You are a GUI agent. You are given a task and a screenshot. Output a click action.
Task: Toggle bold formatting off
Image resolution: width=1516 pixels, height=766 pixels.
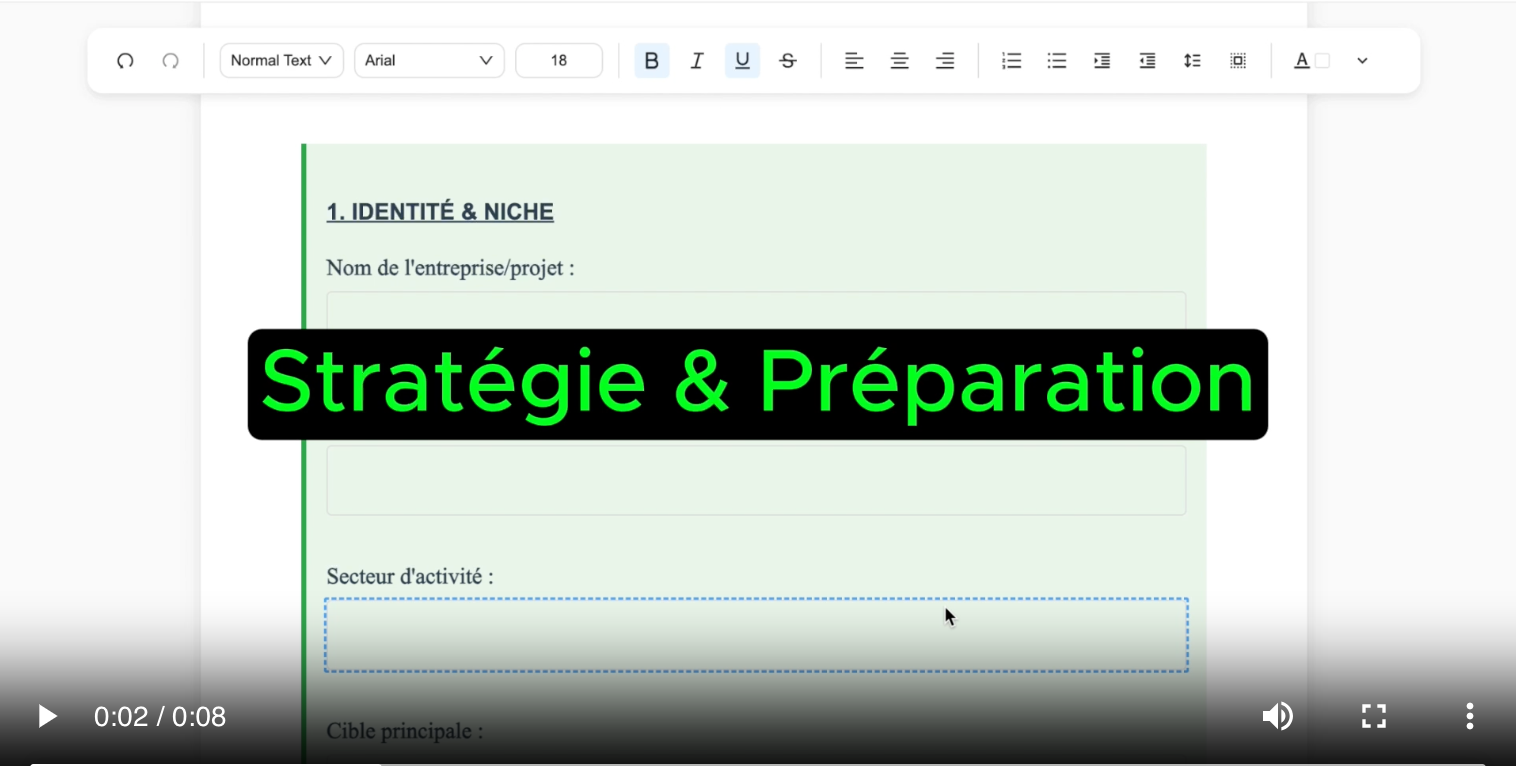pyautogui.click(x=651, y=61)
